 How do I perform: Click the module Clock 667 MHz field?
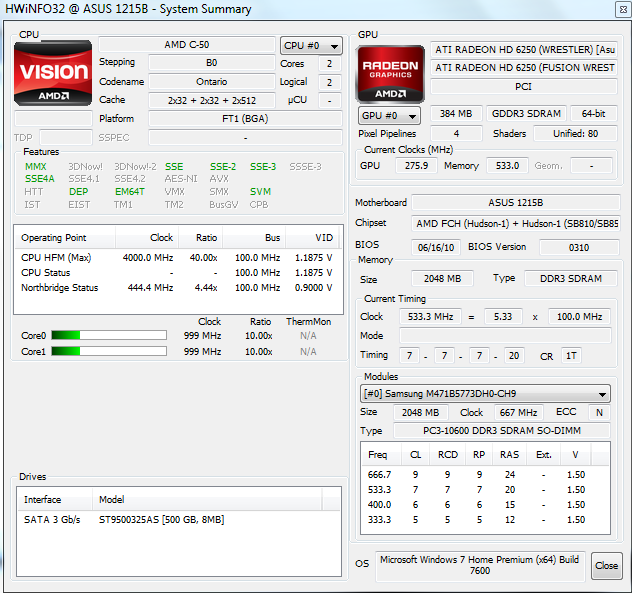coord(518,413)
